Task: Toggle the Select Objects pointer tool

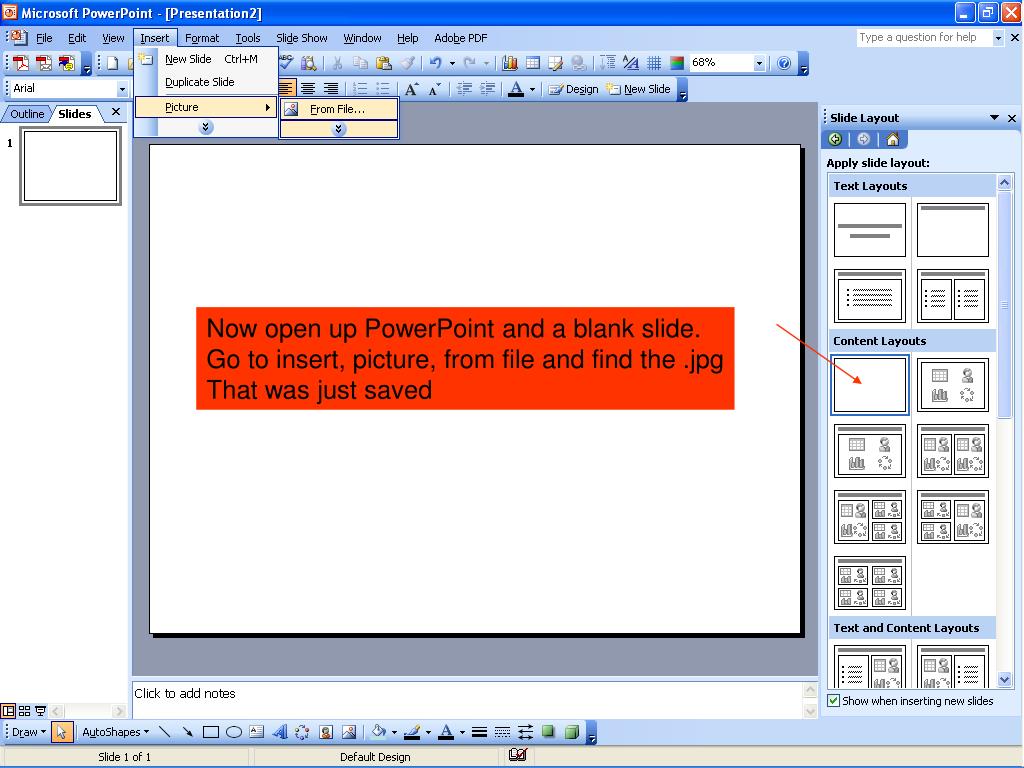Action: coord(61,732)
